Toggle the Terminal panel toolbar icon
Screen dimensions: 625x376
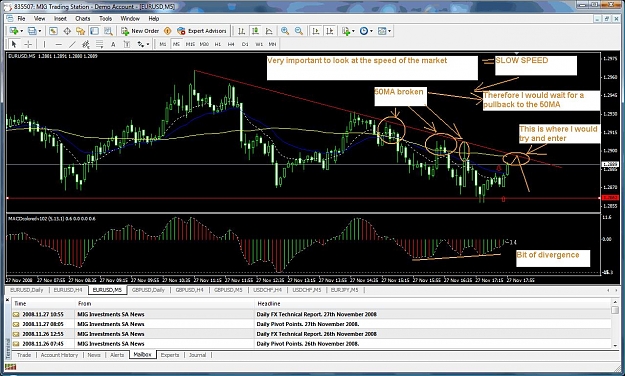(x=94, y=31)
